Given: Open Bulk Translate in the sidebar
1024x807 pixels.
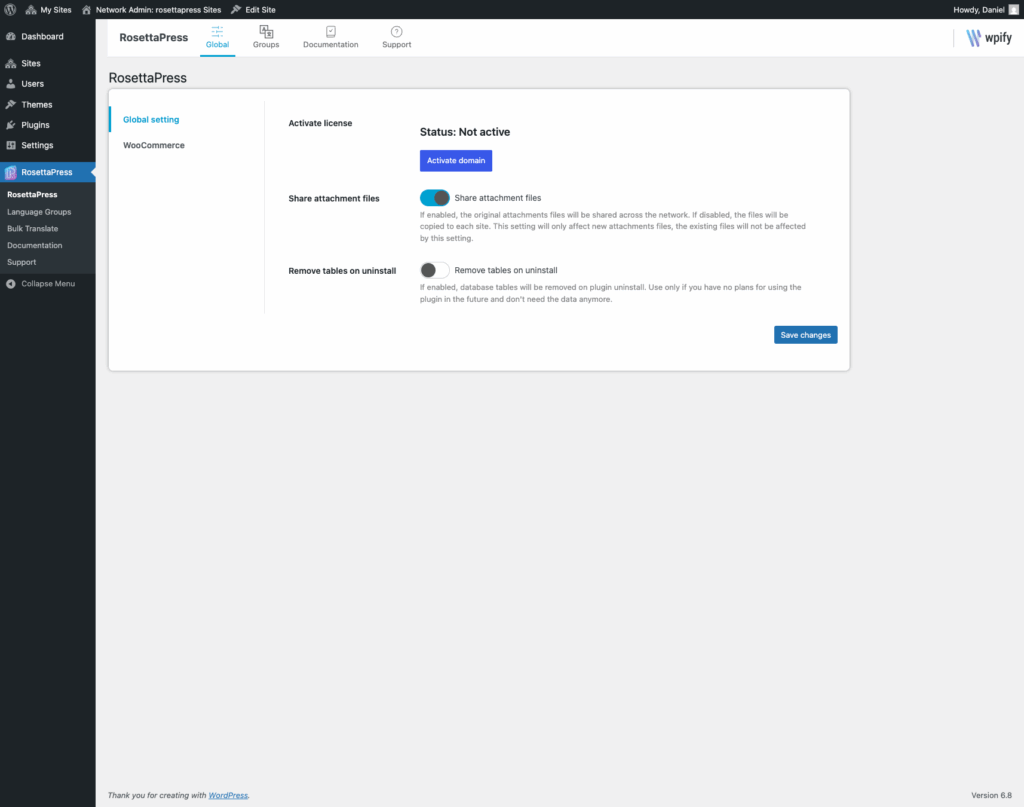Looking at the screenshot, I should tap(33, 229).
